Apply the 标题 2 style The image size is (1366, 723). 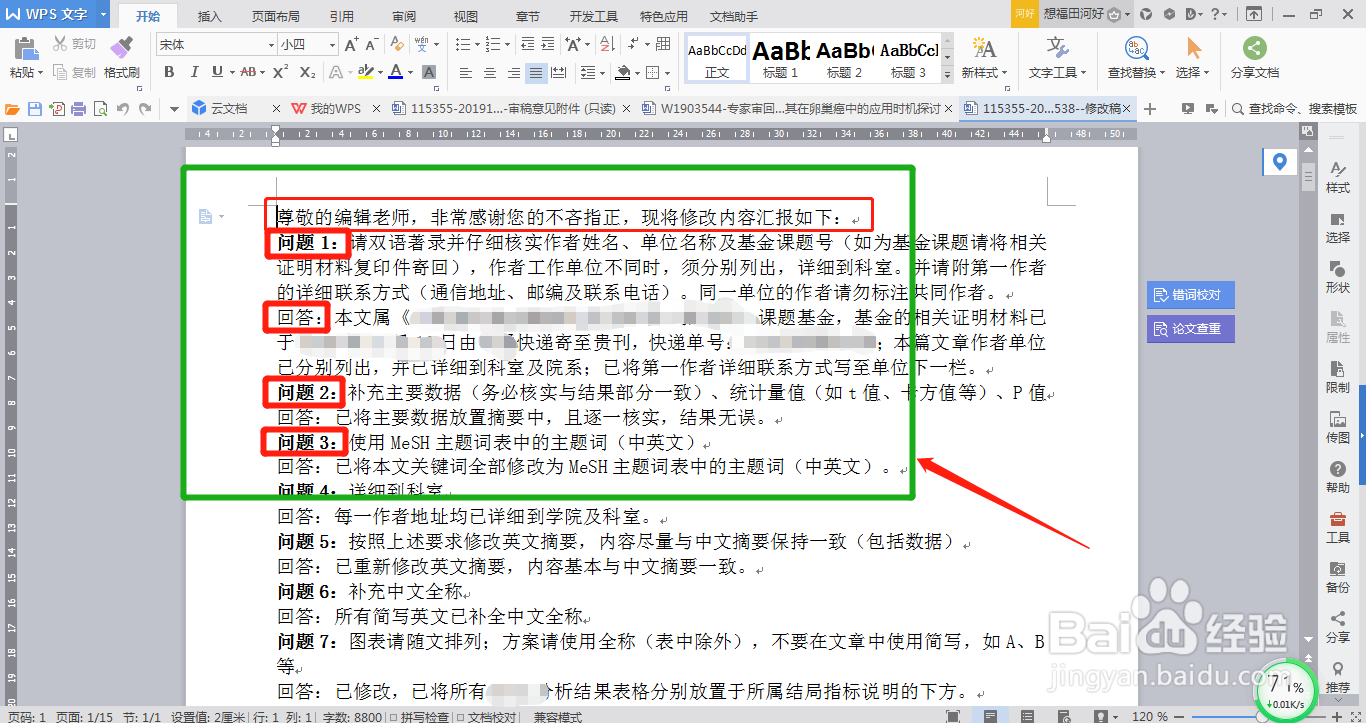click(844, 59)
